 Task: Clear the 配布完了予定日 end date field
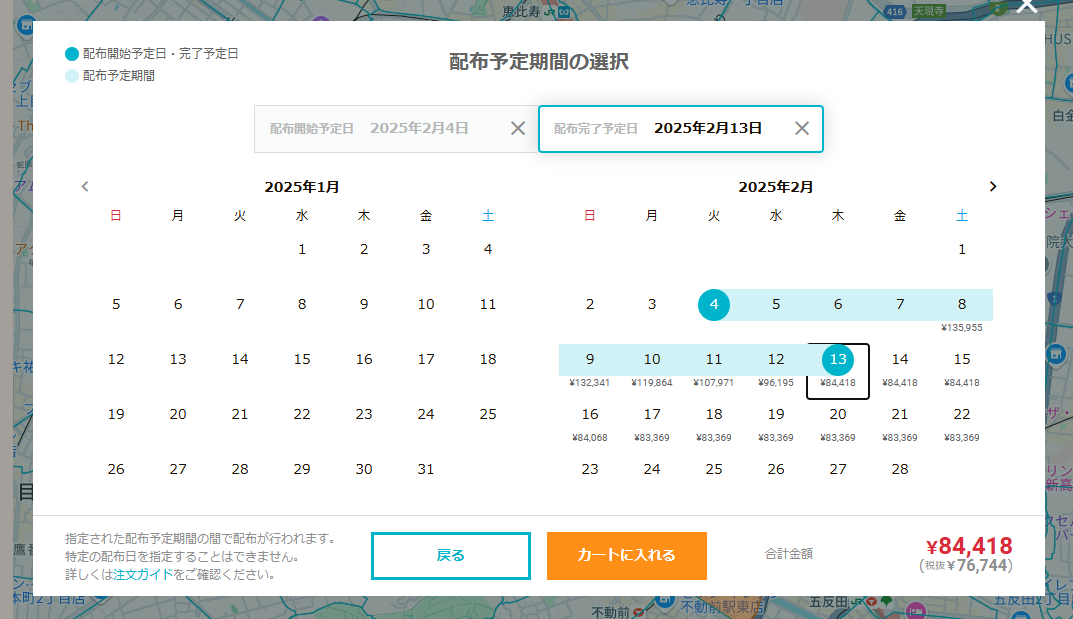[801, 128]
